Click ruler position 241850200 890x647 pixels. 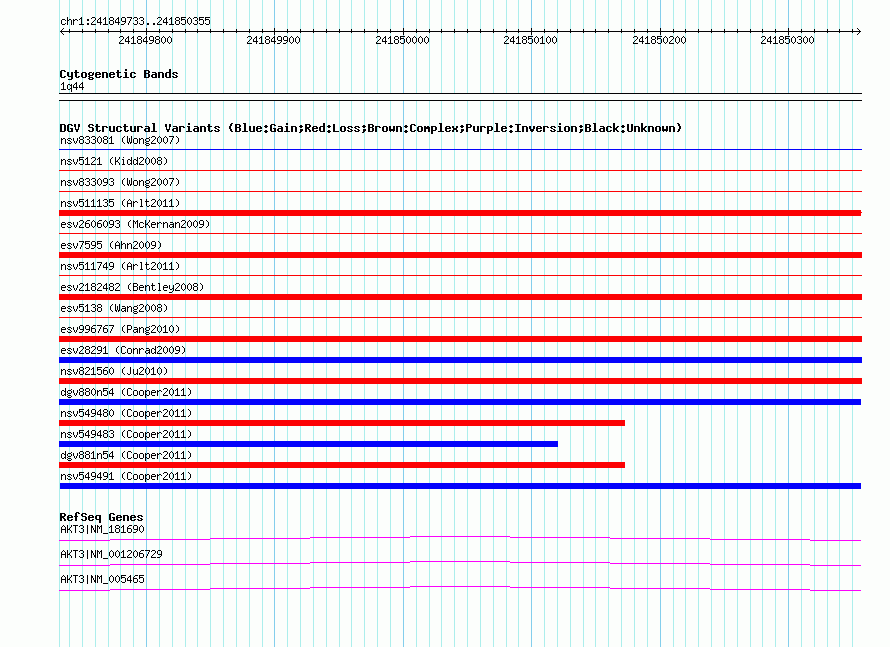[659, 40]
